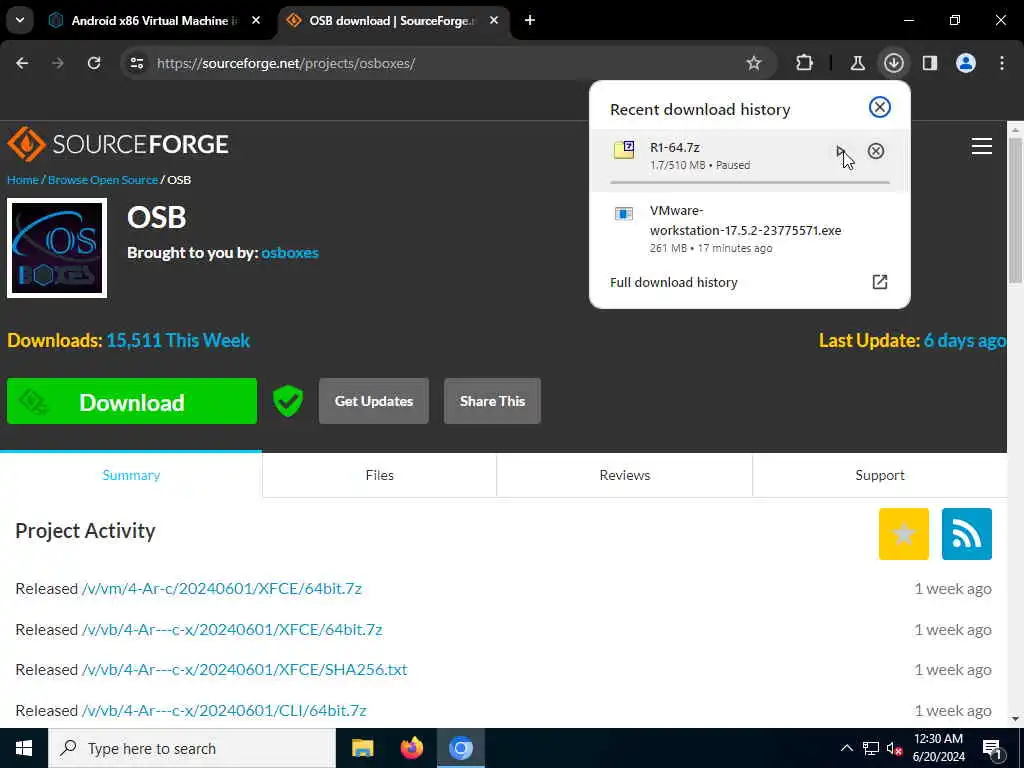Click the muted volume tray icon
Image resolution: width=1024 pixels, height=768 pixels.
tap(894, 748)
